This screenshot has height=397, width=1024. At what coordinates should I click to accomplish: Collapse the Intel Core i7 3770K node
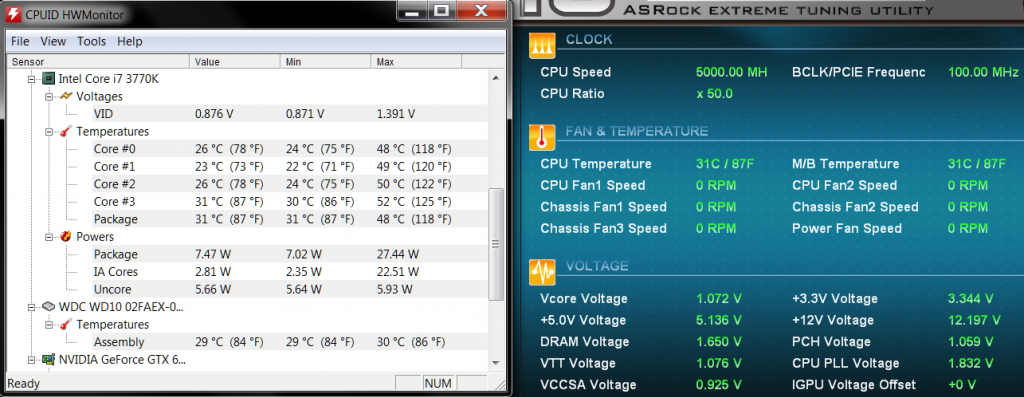(31, 79)
